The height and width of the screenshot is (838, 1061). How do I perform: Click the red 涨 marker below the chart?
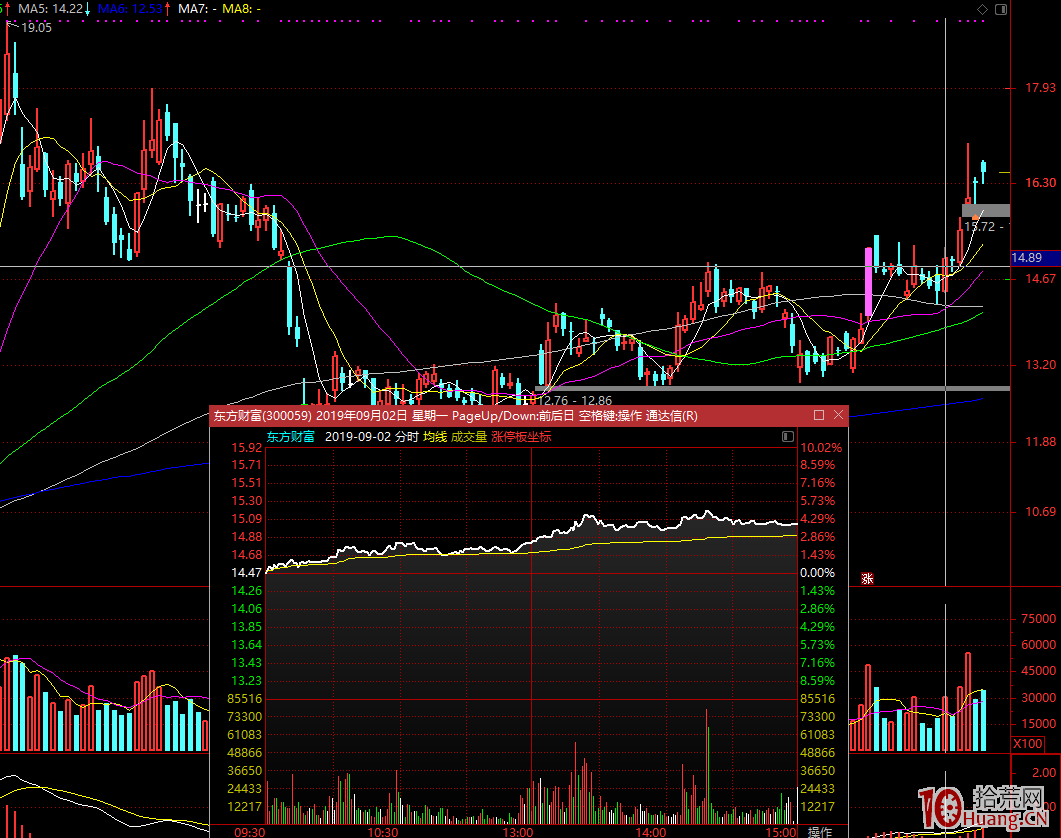(867, 579)
